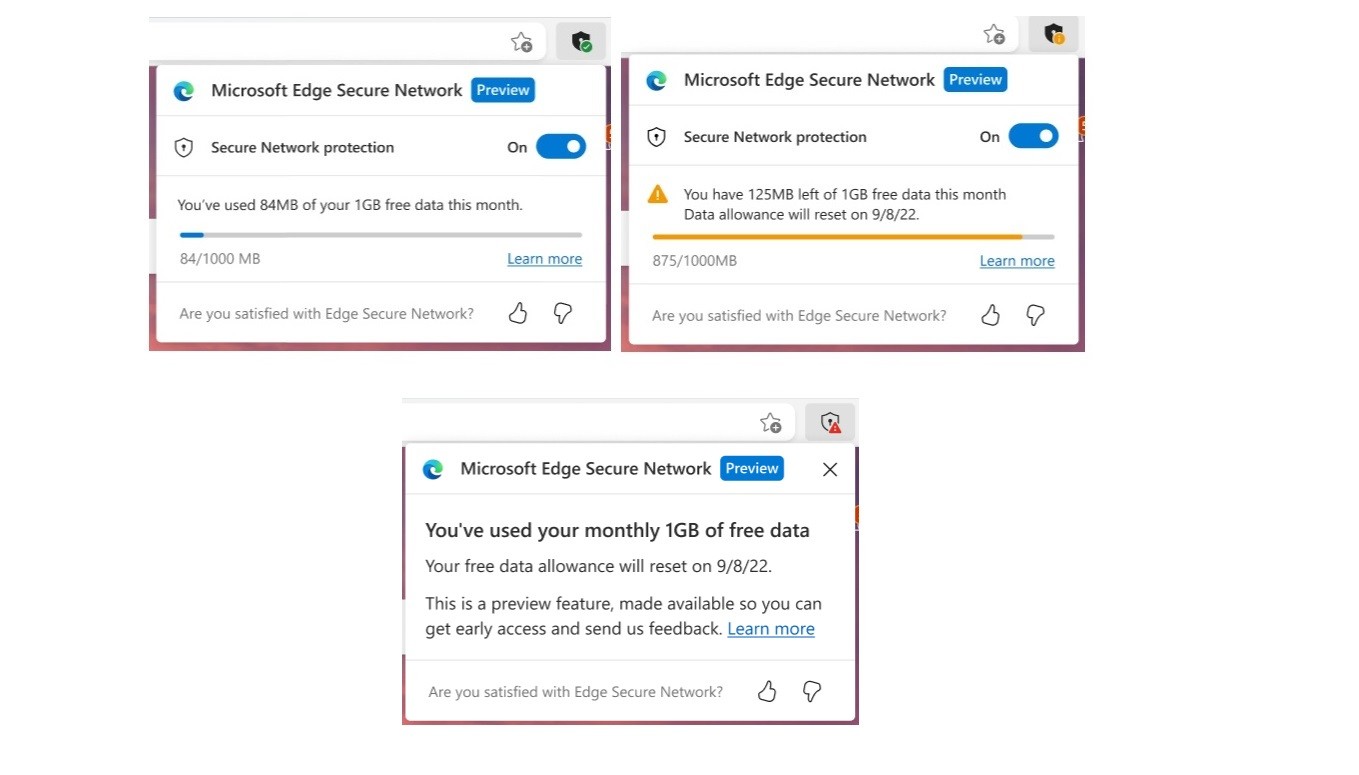Click thumbs up in the data-used-up panel
1359x775 pixels.
click(767, 691)
